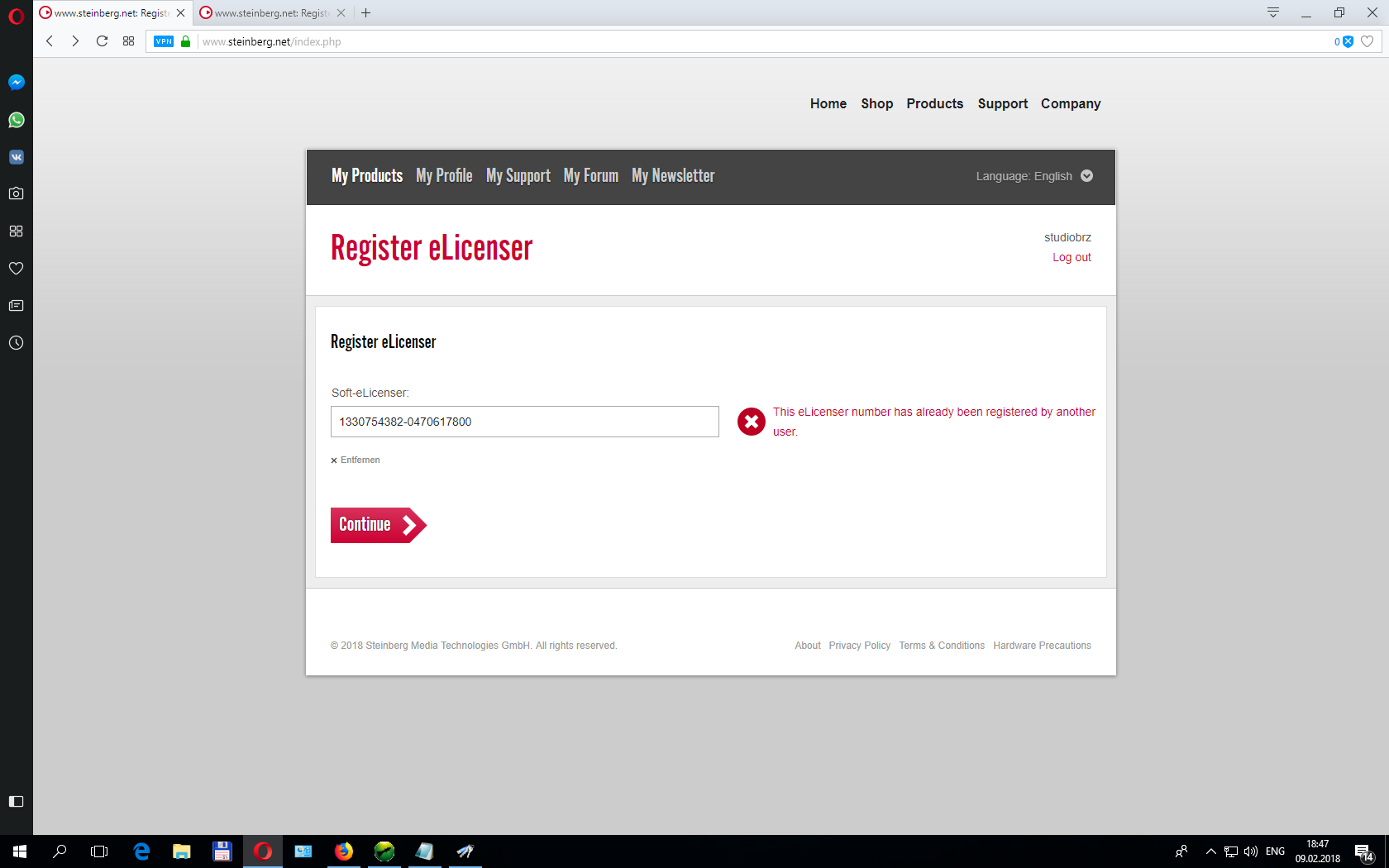This screenshot has width=1389, height=868.
Task: Open Hardware Precautions footer link
Action: coord(1042,646)
